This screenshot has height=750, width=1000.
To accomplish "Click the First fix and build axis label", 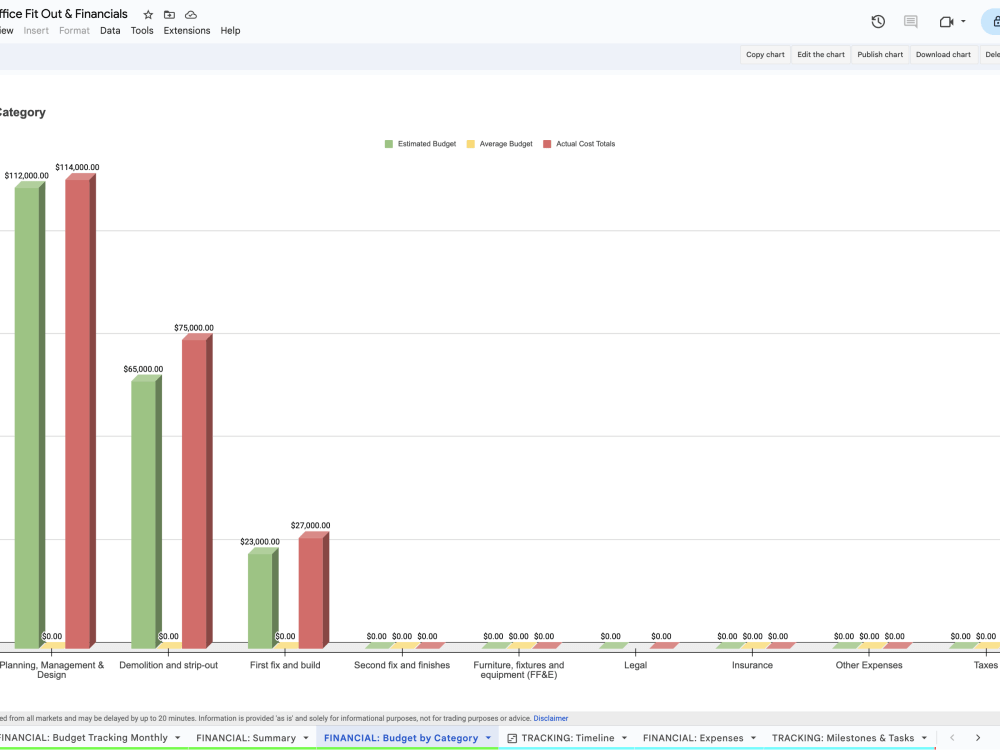I will click(285, 665).
